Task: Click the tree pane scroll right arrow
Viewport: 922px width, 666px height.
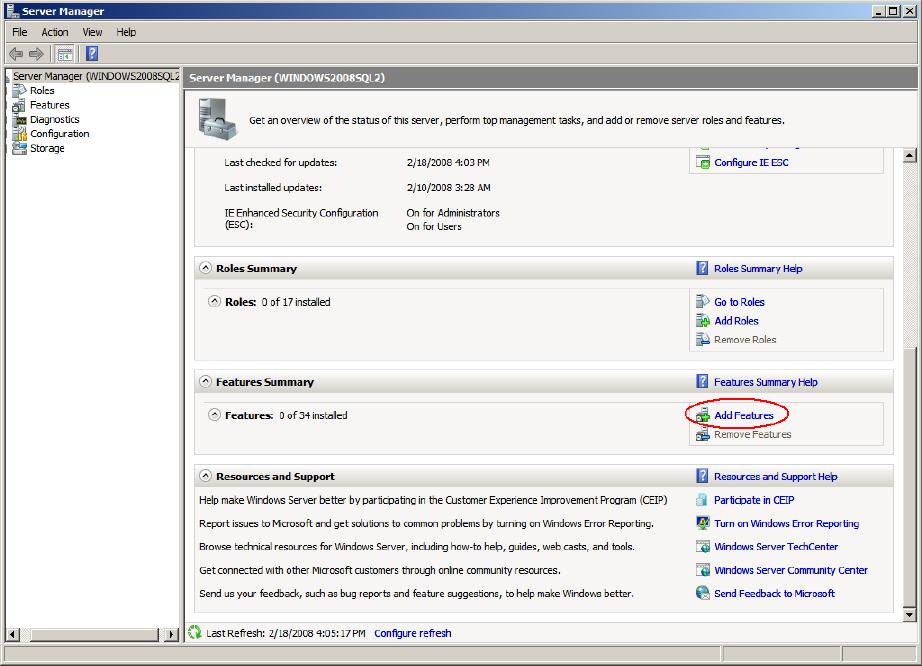Action: [x=172, y=634]
